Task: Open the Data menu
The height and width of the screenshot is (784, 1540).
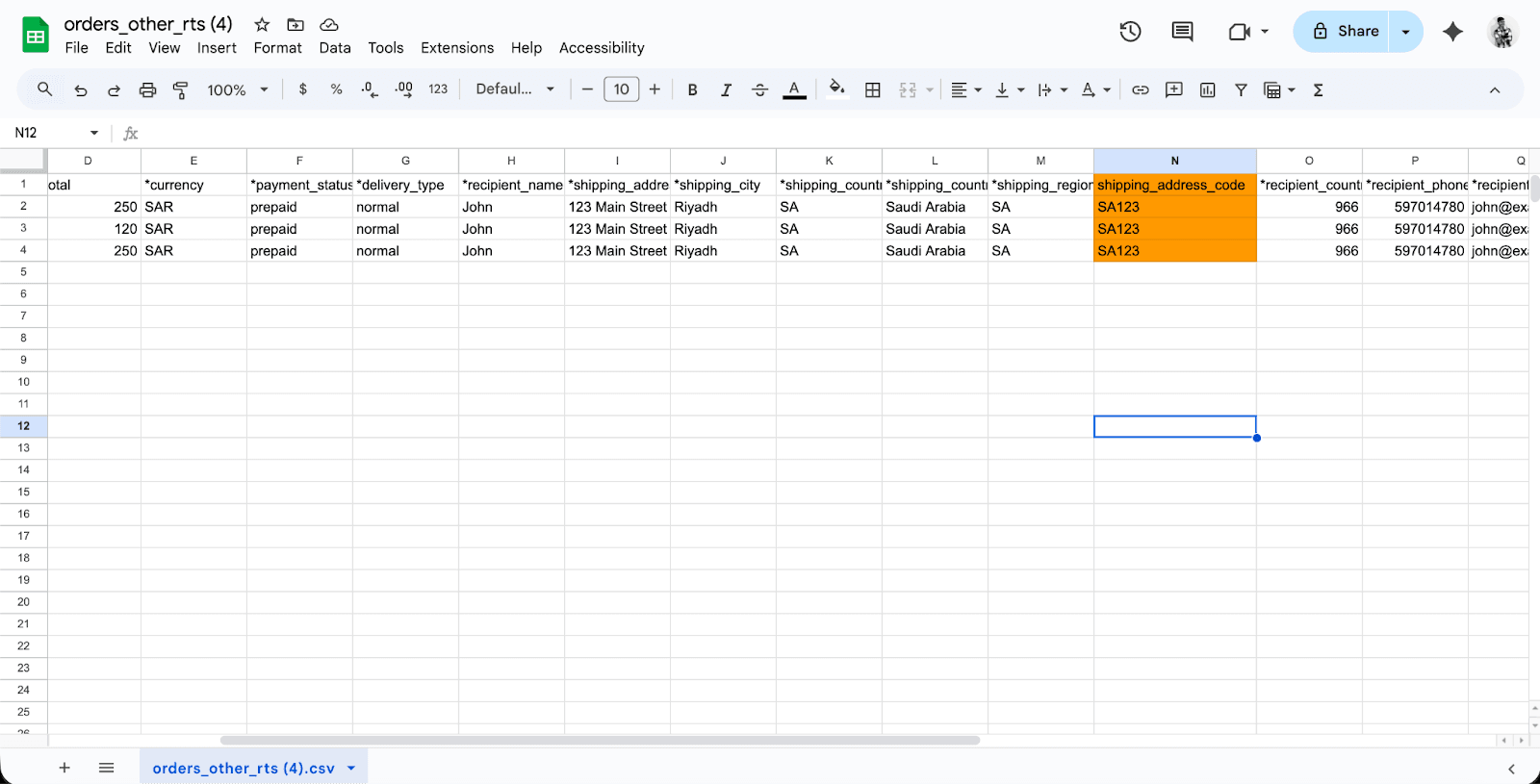Action: point(335,48)
